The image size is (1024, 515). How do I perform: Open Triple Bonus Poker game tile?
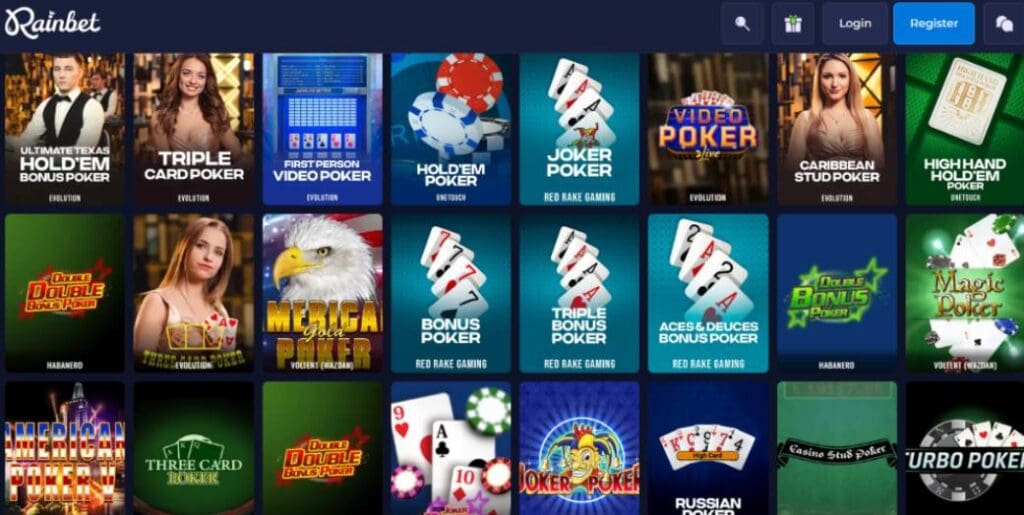(x=579, y=293)
